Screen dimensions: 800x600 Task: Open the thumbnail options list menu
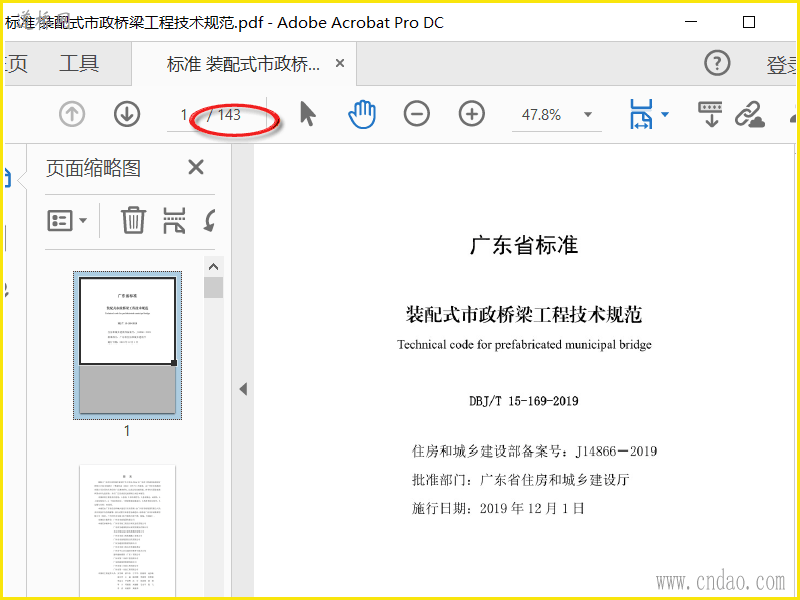[67, 221]
